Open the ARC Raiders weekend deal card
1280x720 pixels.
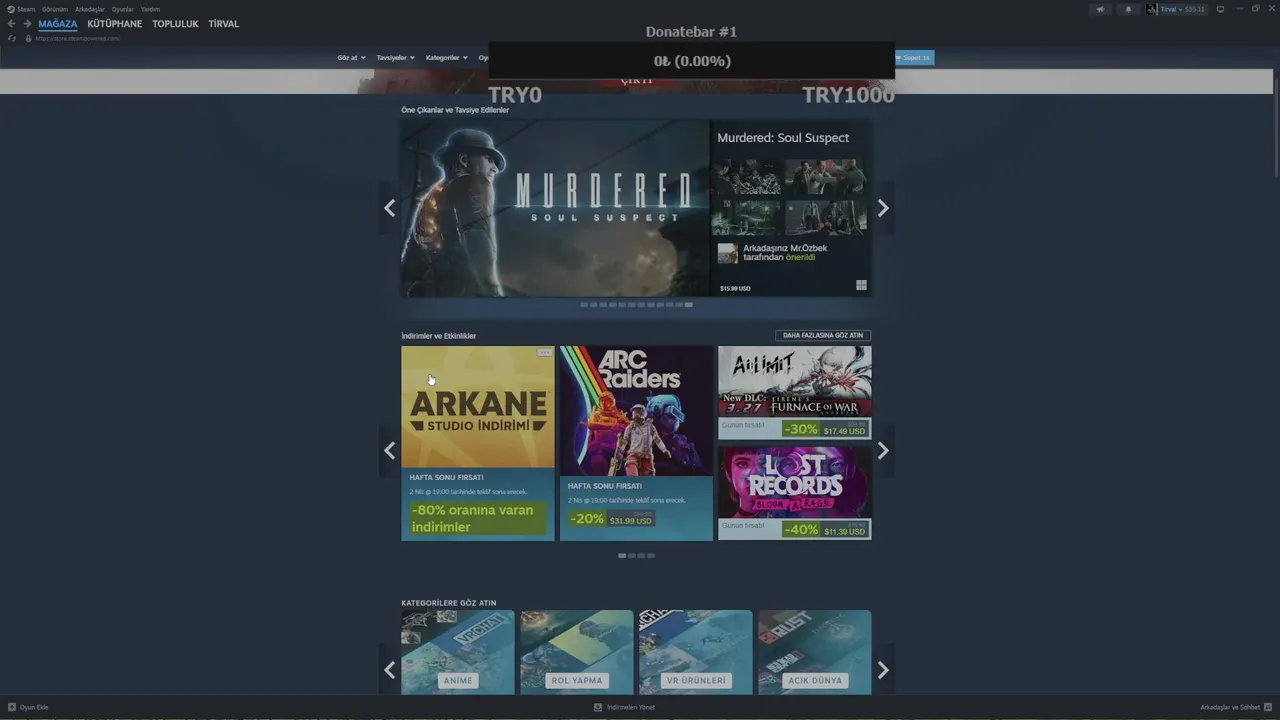click(x=636, y=443)
